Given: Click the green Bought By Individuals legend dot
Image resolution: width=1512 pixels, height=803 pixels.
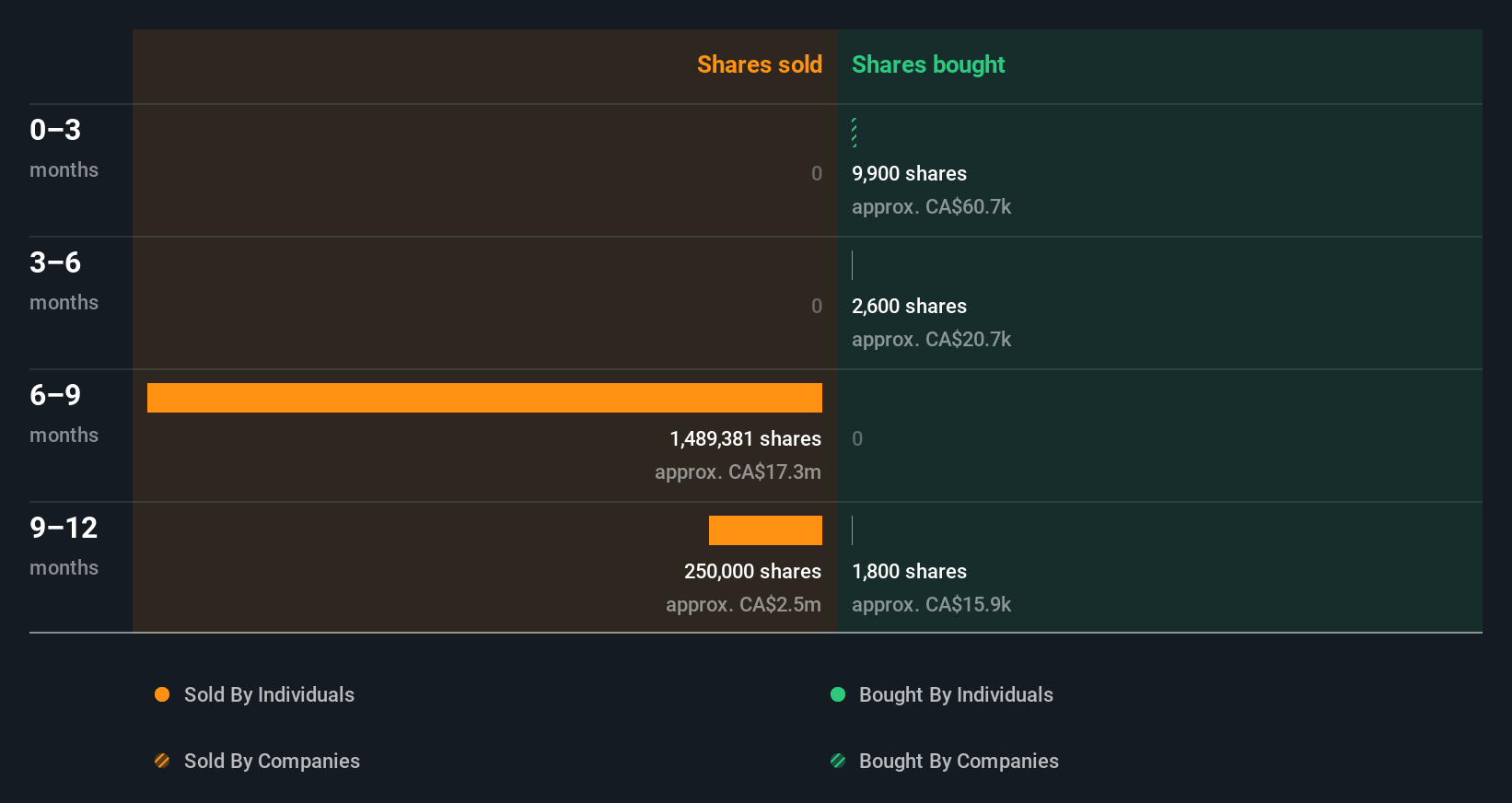Looking at the screenshot, I should tap(838, 694).
